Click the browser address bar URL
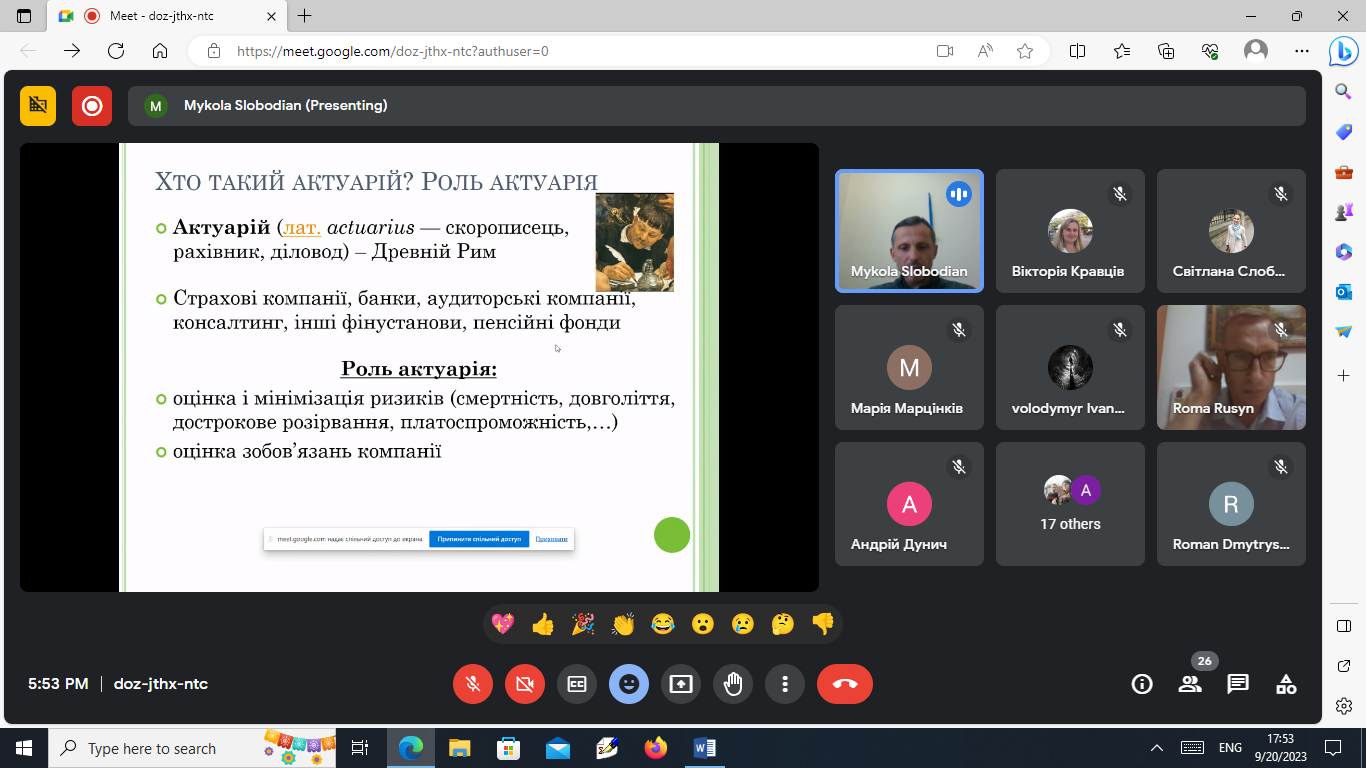The width and height of the screenshot is (1366, 768). coord(392,51)
